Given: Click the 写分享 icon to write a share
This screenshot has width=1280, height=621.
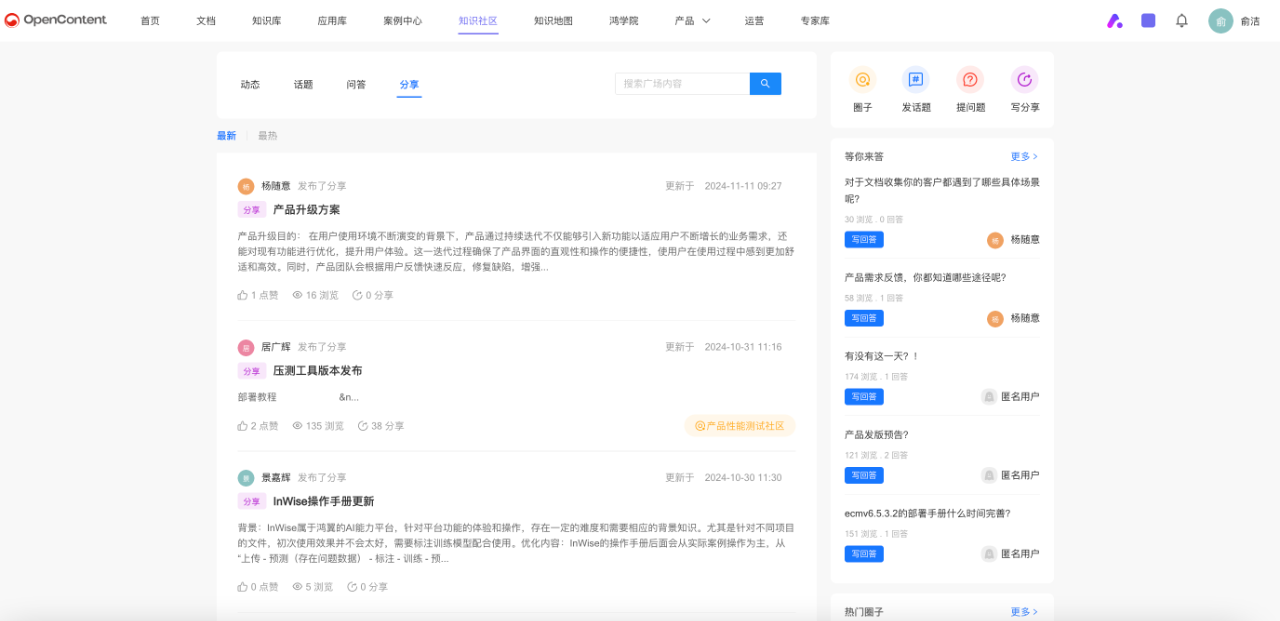Looking at the screenshot, I should coord(1023,80).
